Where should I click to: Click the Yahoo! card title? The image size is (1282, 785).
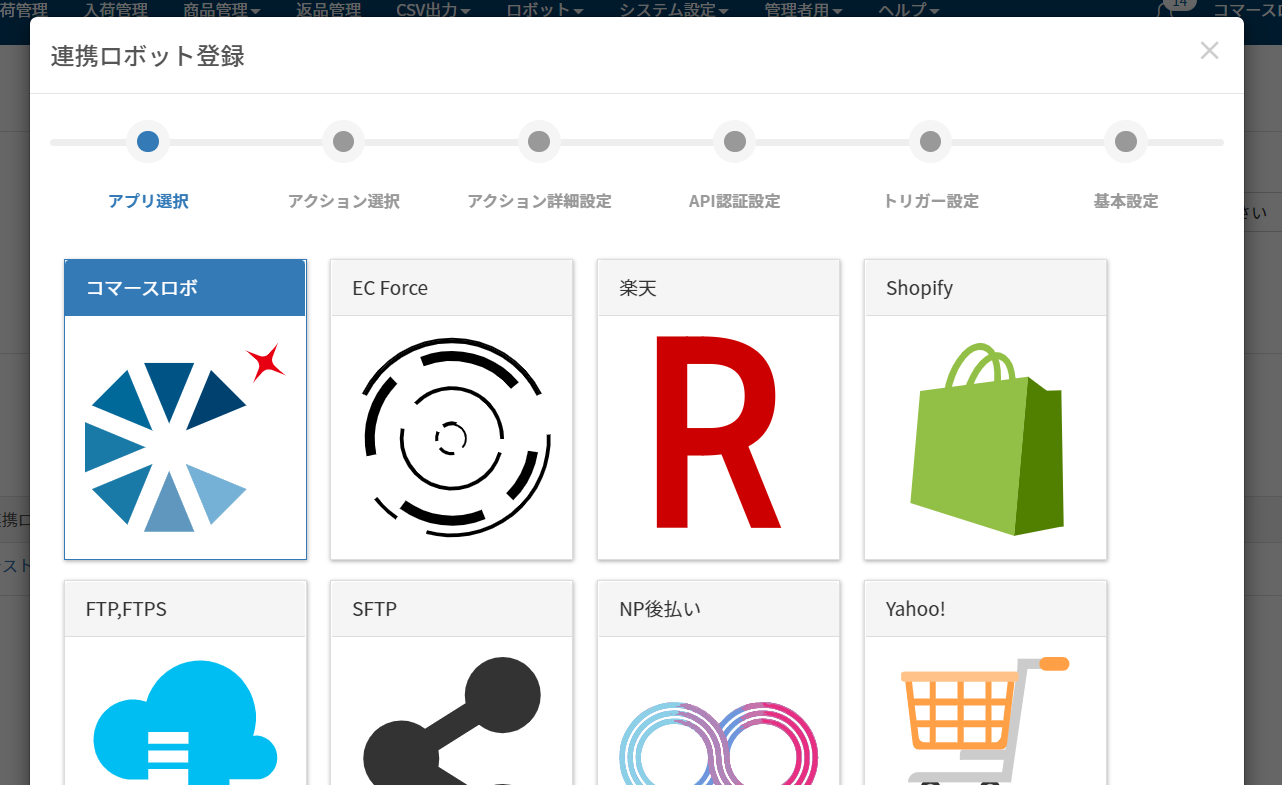point(915,609)
